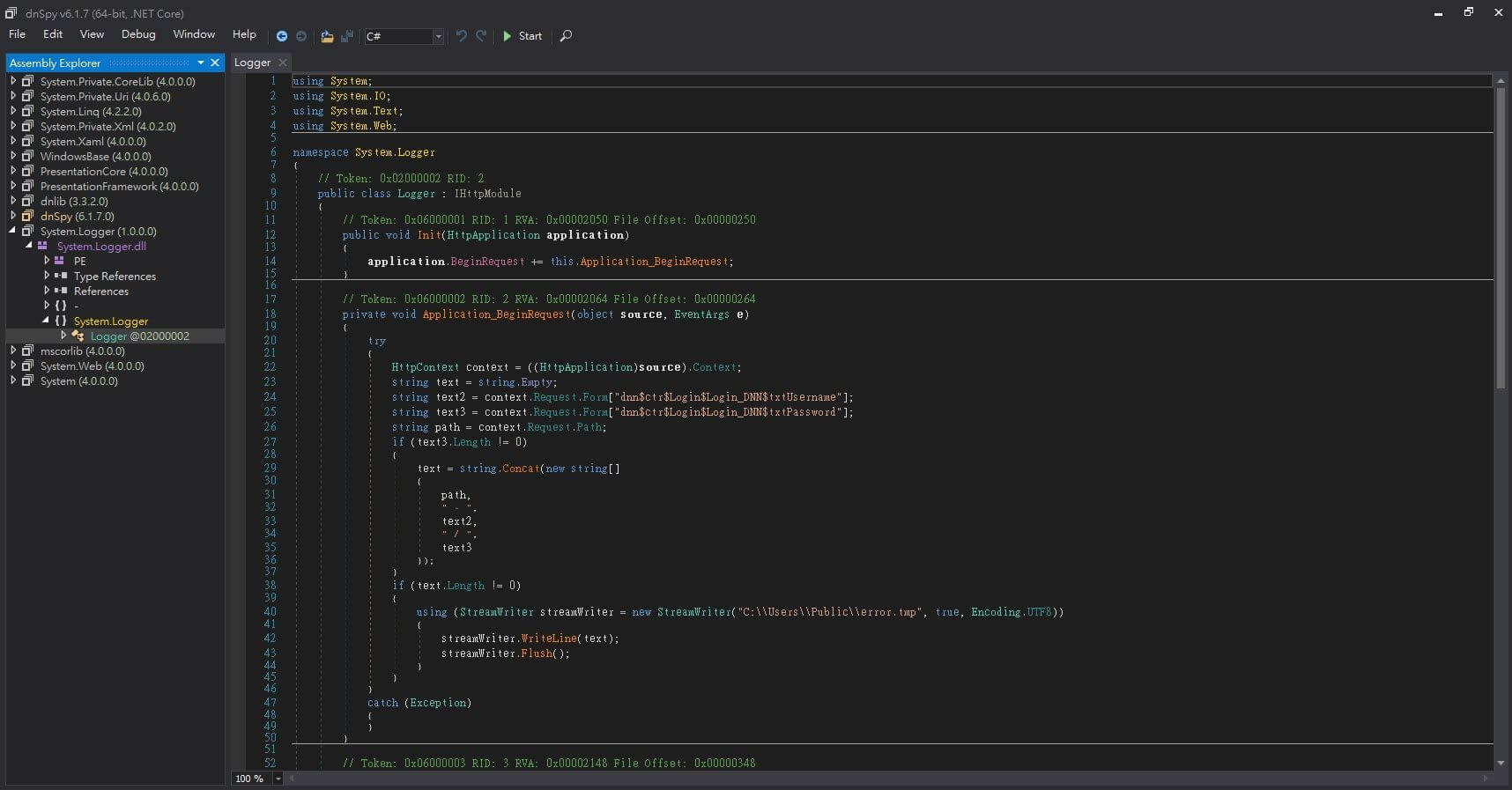Expand the WindowsBase assembly node
The width and height of the screenshot is (1512, 790).
pos(13,156)
